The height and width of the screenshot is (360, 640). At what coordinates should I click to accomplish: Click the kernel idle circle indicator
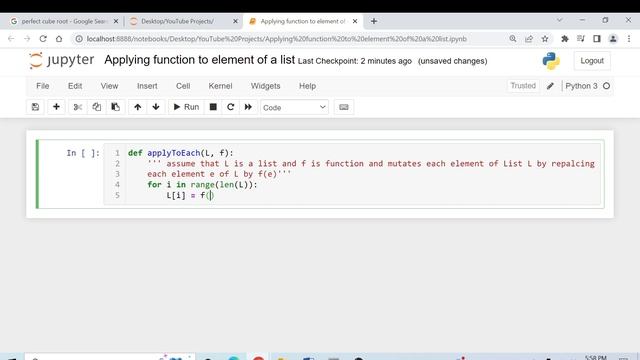tap(607, 86)
